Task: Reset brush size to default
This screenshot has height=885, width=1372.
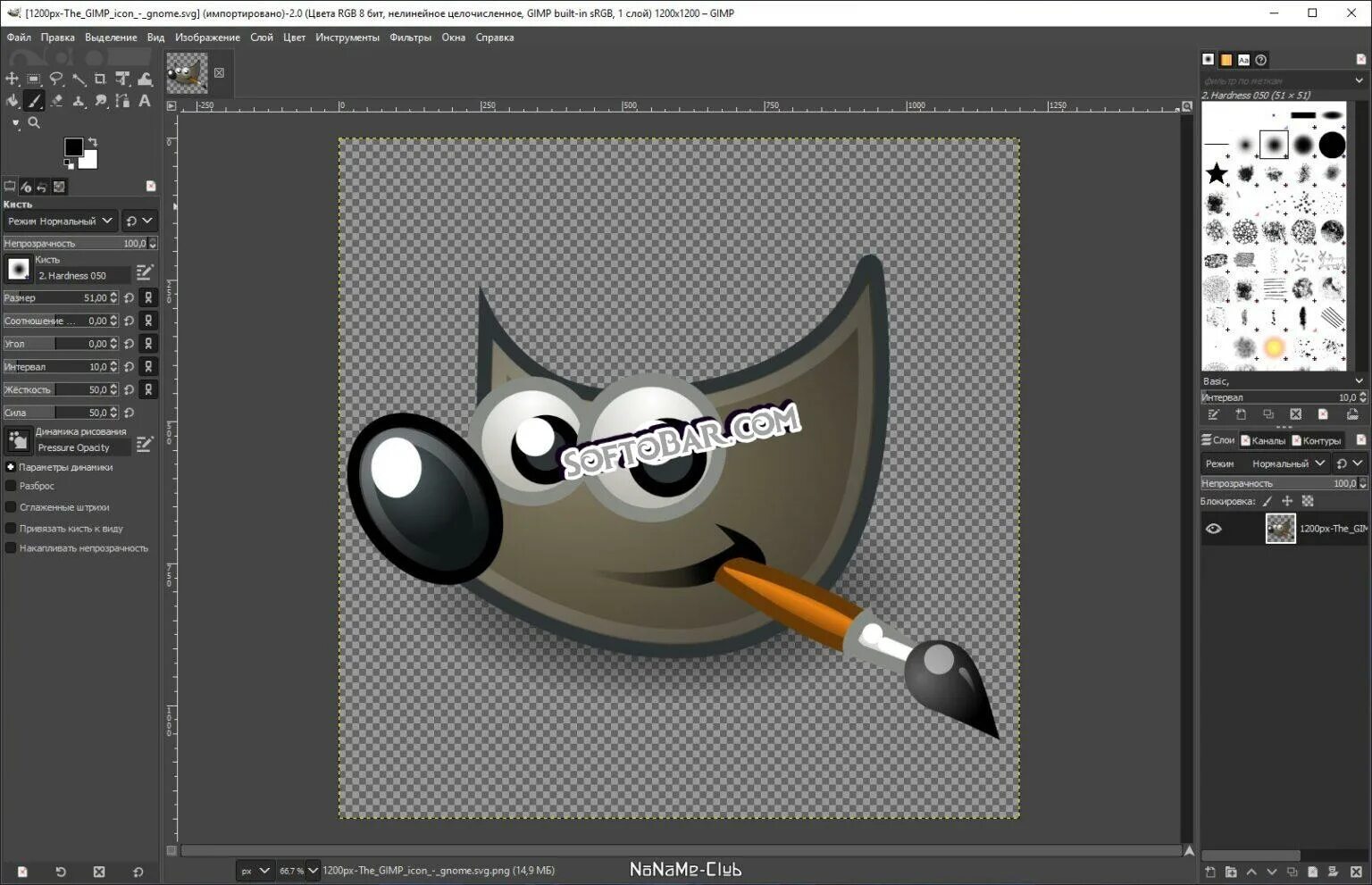Action: point(130,297)
